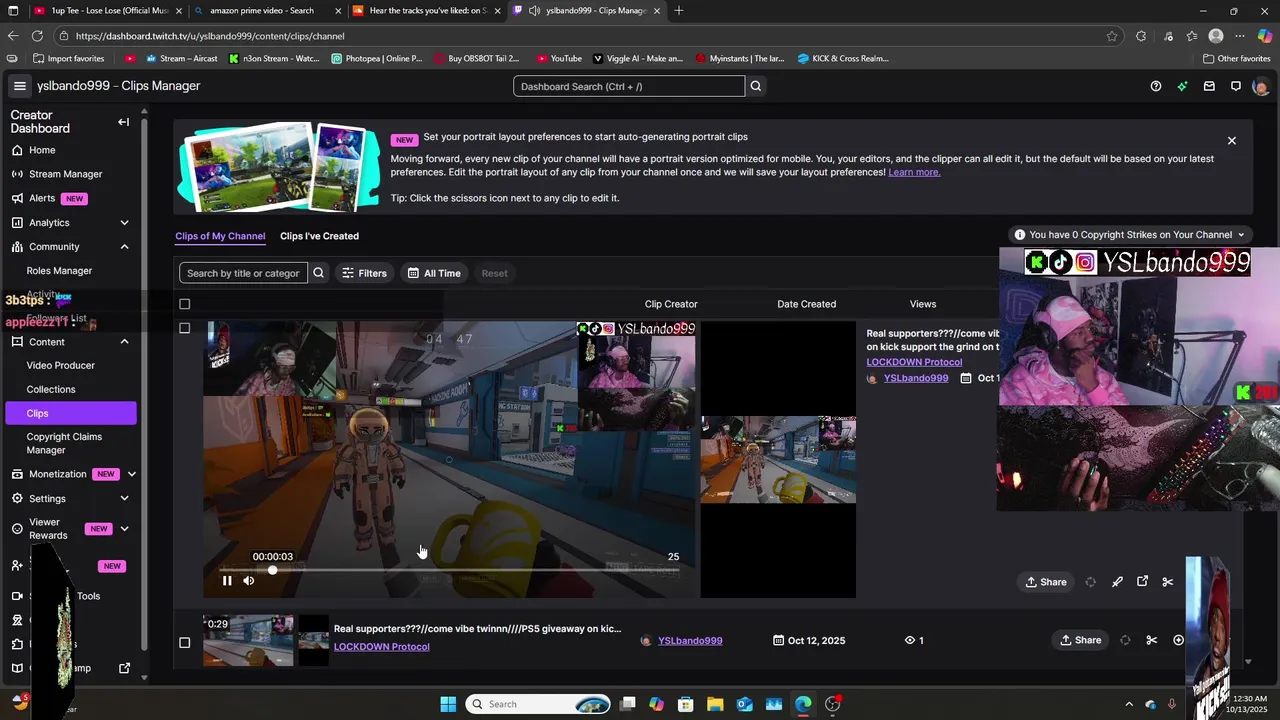Screen dimensions: 1280x720
Task: Focus the Search by title or category field
Action: pos(243,273)
